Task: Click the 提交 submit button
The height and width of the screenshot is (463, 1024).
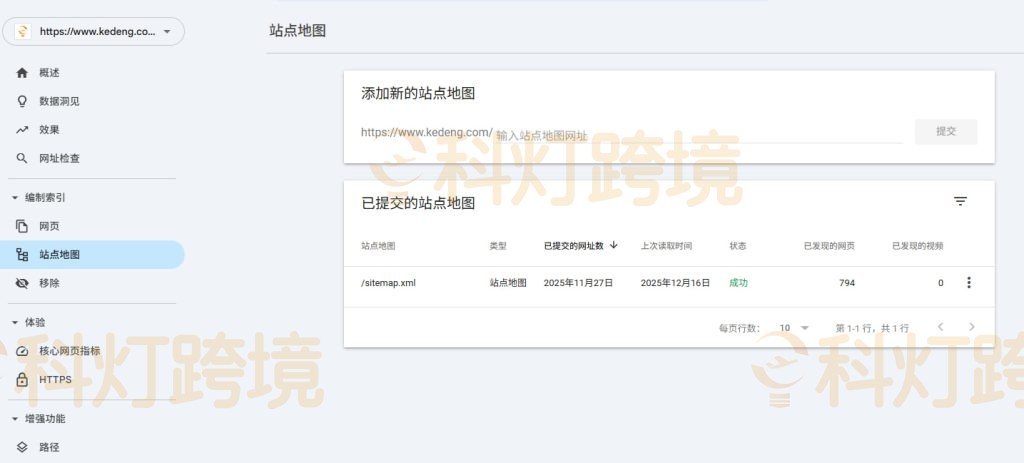Action: (946, 131)
